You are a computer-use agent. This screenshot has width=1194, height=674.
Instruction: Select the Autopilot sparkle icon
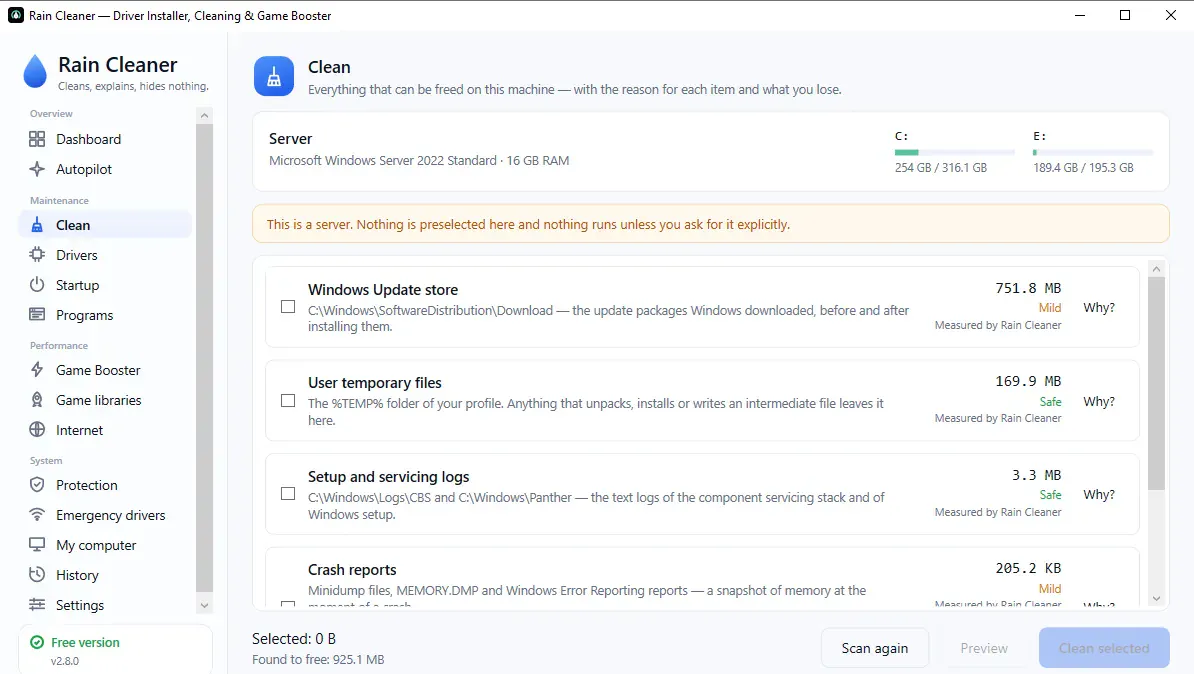pos(37,169)
